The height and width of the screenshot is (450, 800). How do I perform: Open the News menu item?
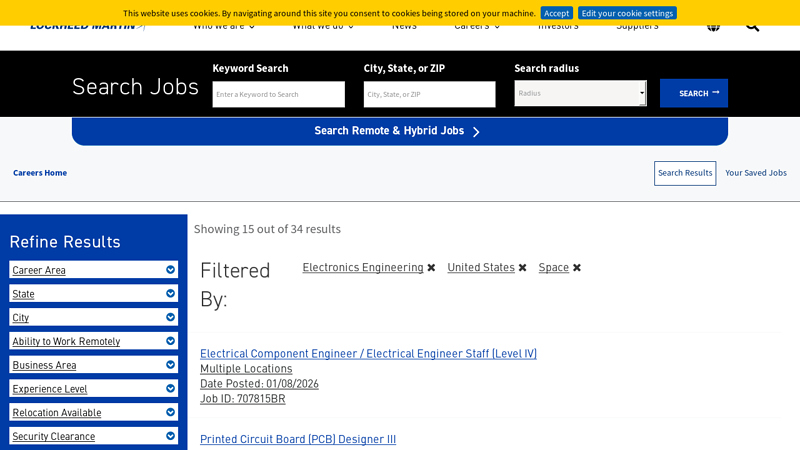click(x=404, y=27)
